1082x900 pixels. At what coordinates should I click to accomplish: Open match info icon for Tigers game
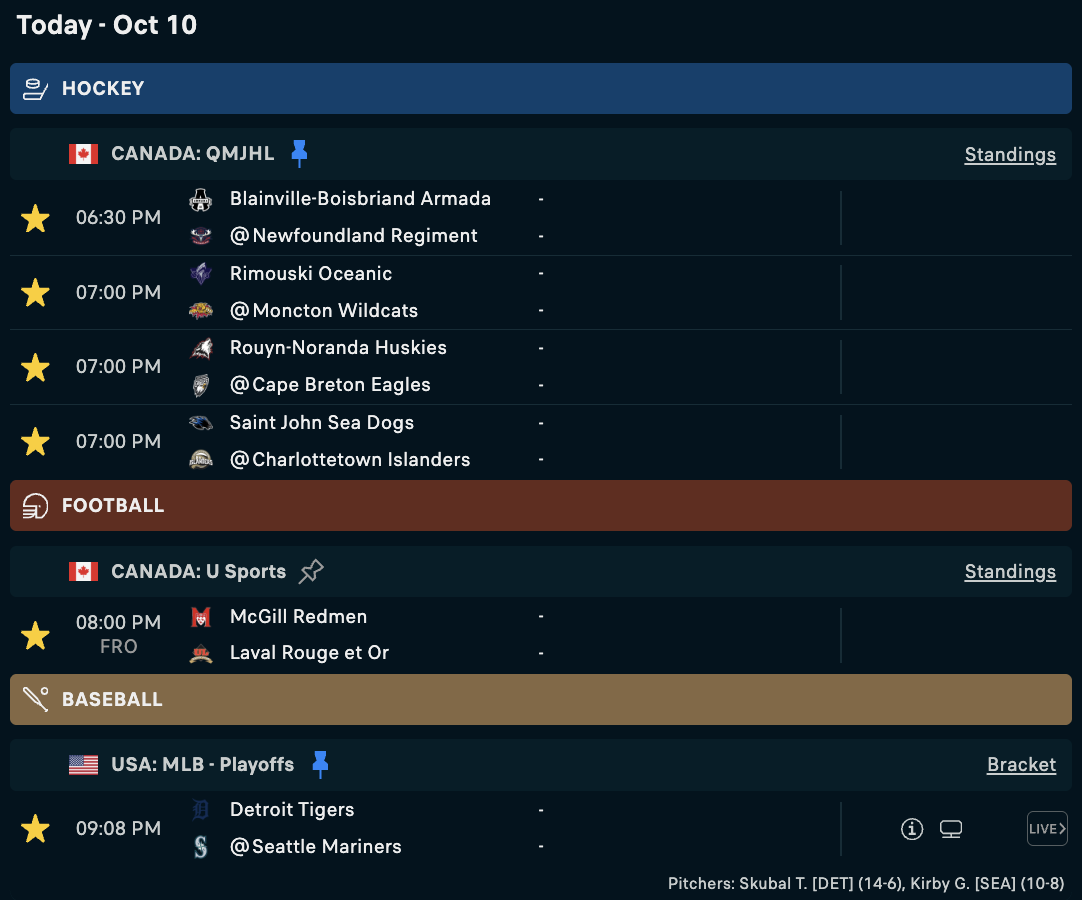click(x=912, y=828)
